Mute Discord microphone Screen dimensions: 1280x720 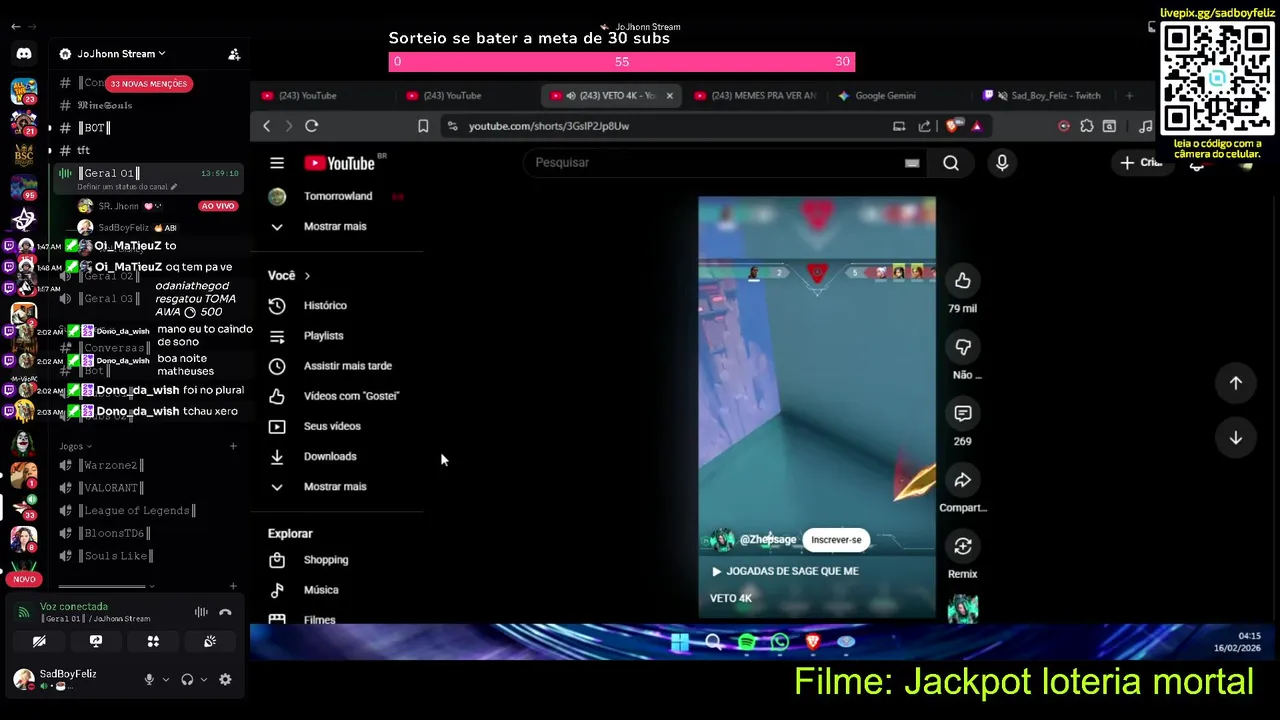(149, 679)
